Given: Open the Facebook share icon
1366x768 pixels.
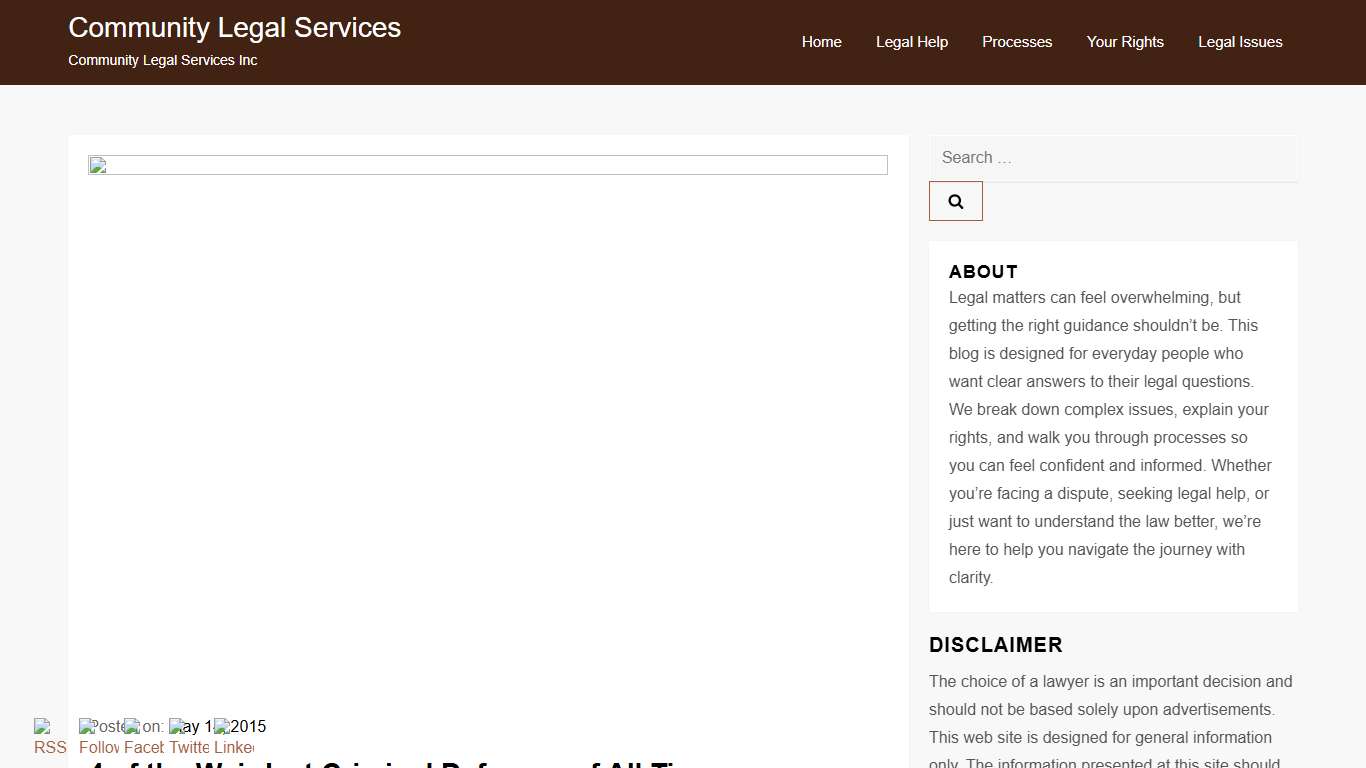Looking at the screenshot, I should click(x=144, y=738).
